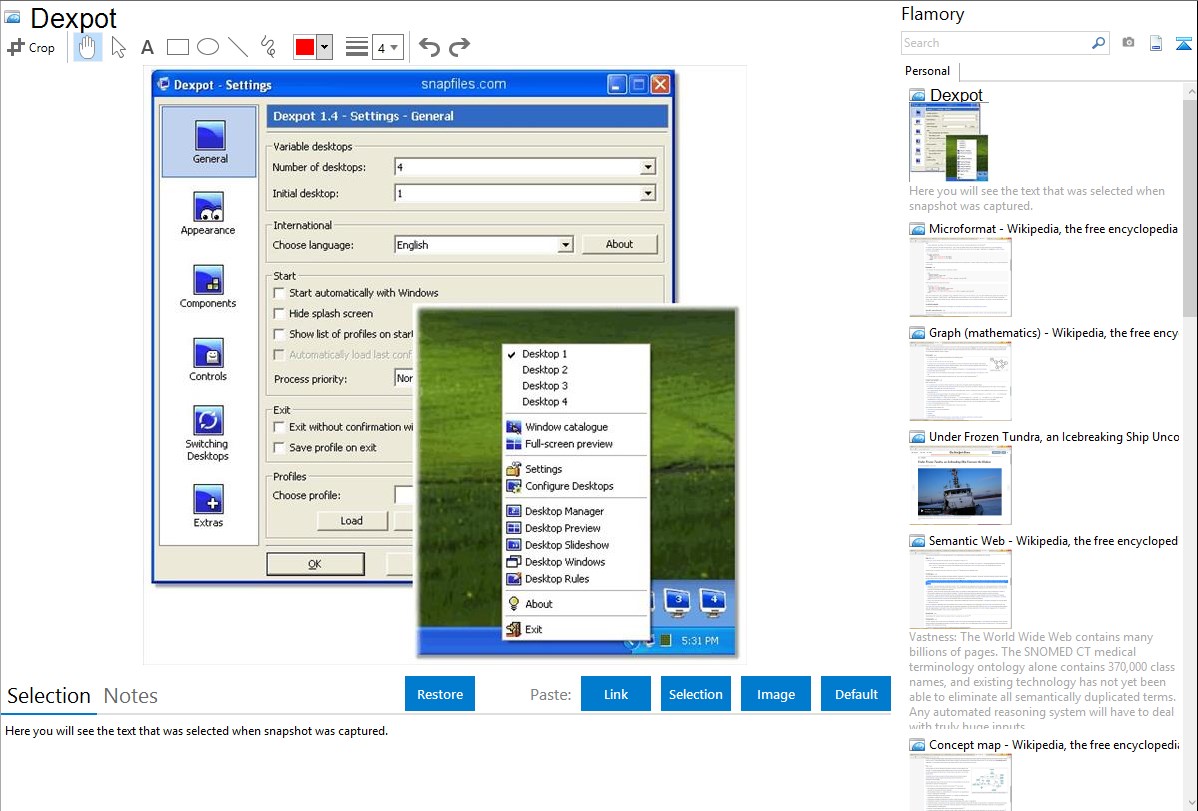Click the red color swatch
This screenshot has height=811, width=1198.
click(305, 47)
